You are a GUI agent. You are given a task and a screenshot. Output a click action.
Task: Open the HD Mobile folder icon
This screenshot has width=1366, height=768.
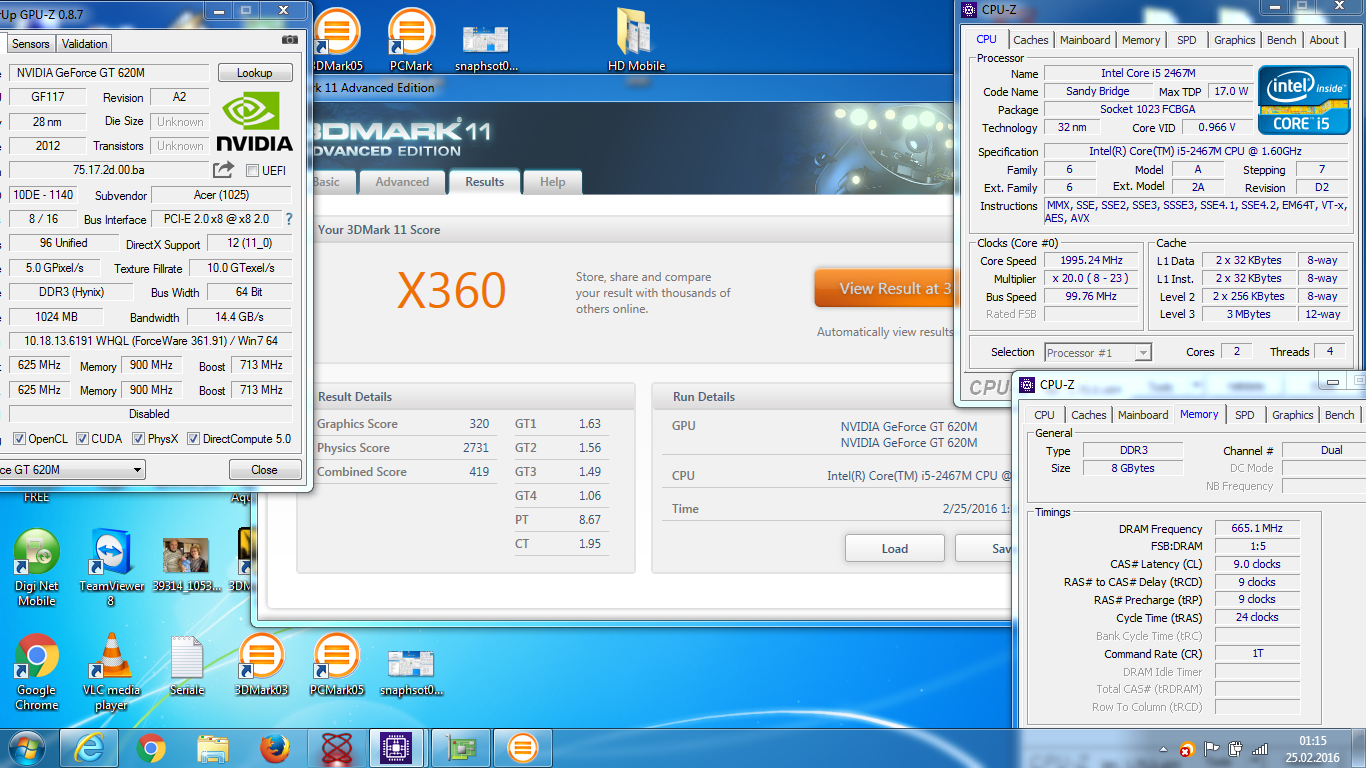[x=636, y=40]
